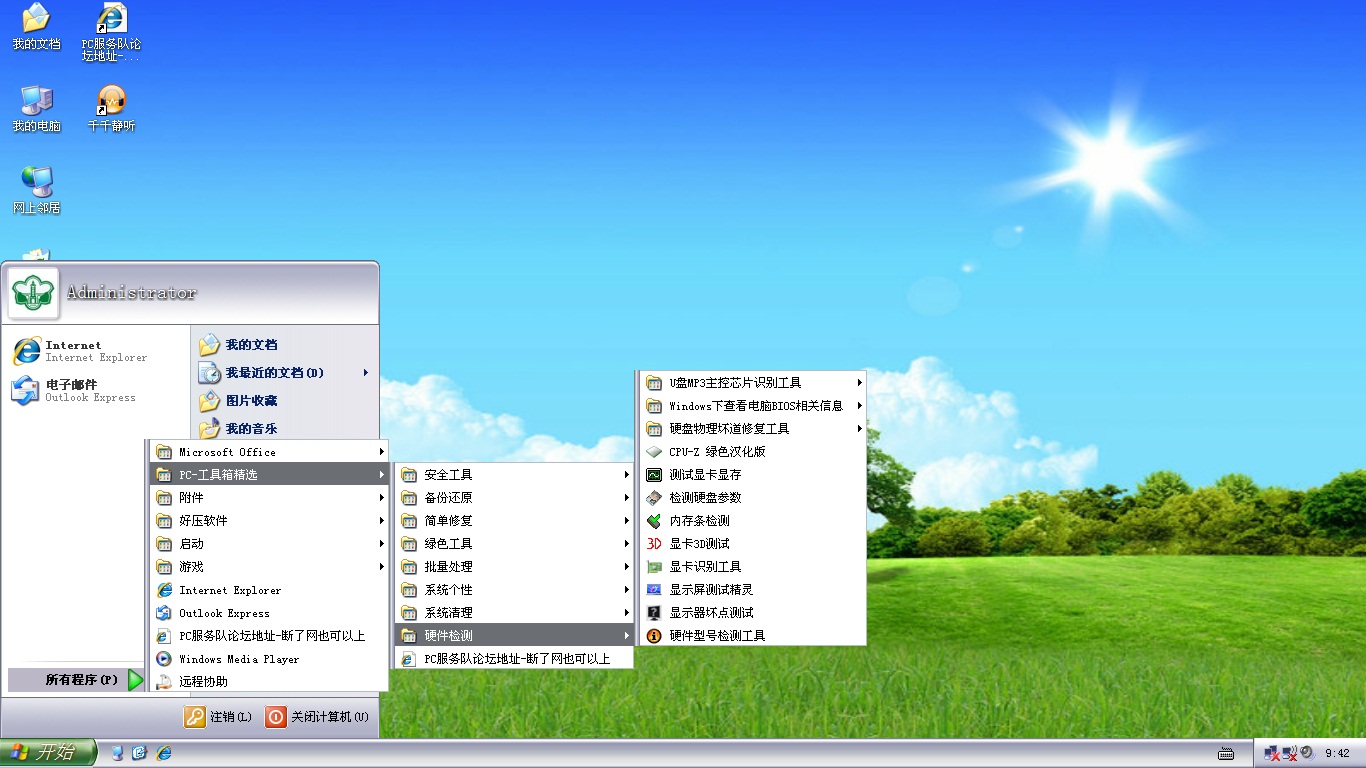Expand the 硬盘物理坏道修复工具 folder

point(751,429)
